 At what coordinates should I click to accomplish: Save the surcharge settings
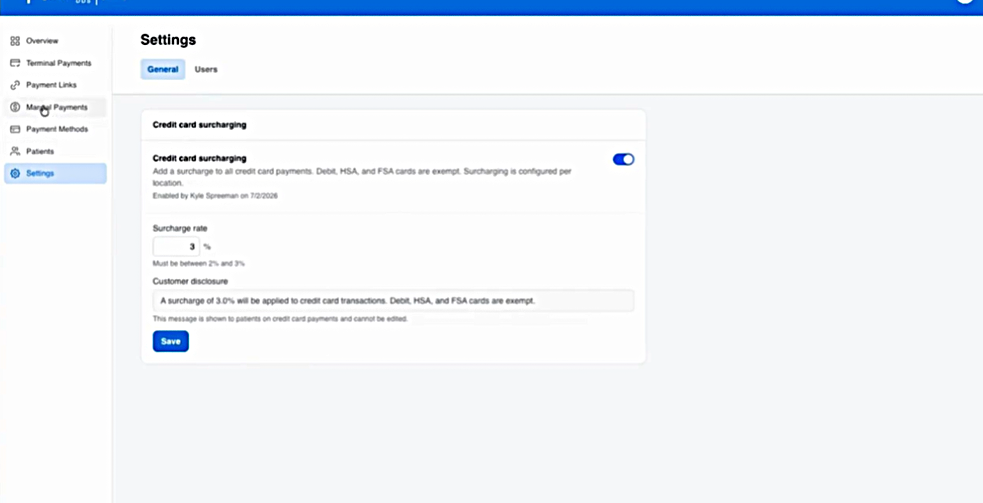pos(171,341)
